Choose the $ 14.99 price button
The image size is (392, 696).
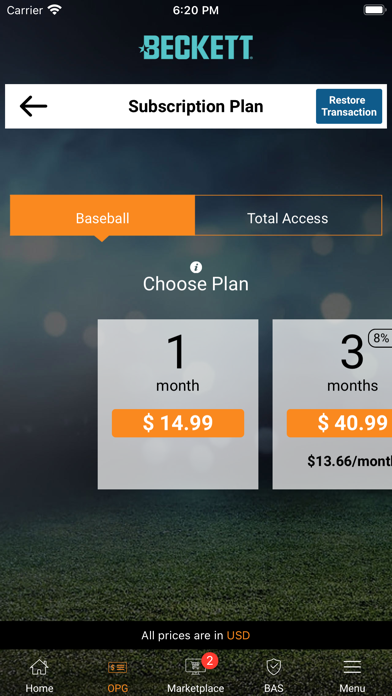point(178,423)
